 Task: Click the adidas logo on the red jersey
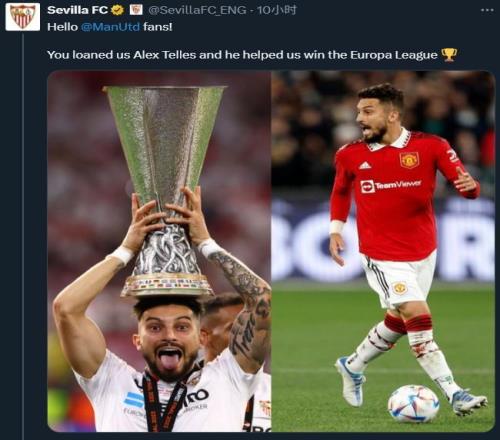[x=365, y=165]
